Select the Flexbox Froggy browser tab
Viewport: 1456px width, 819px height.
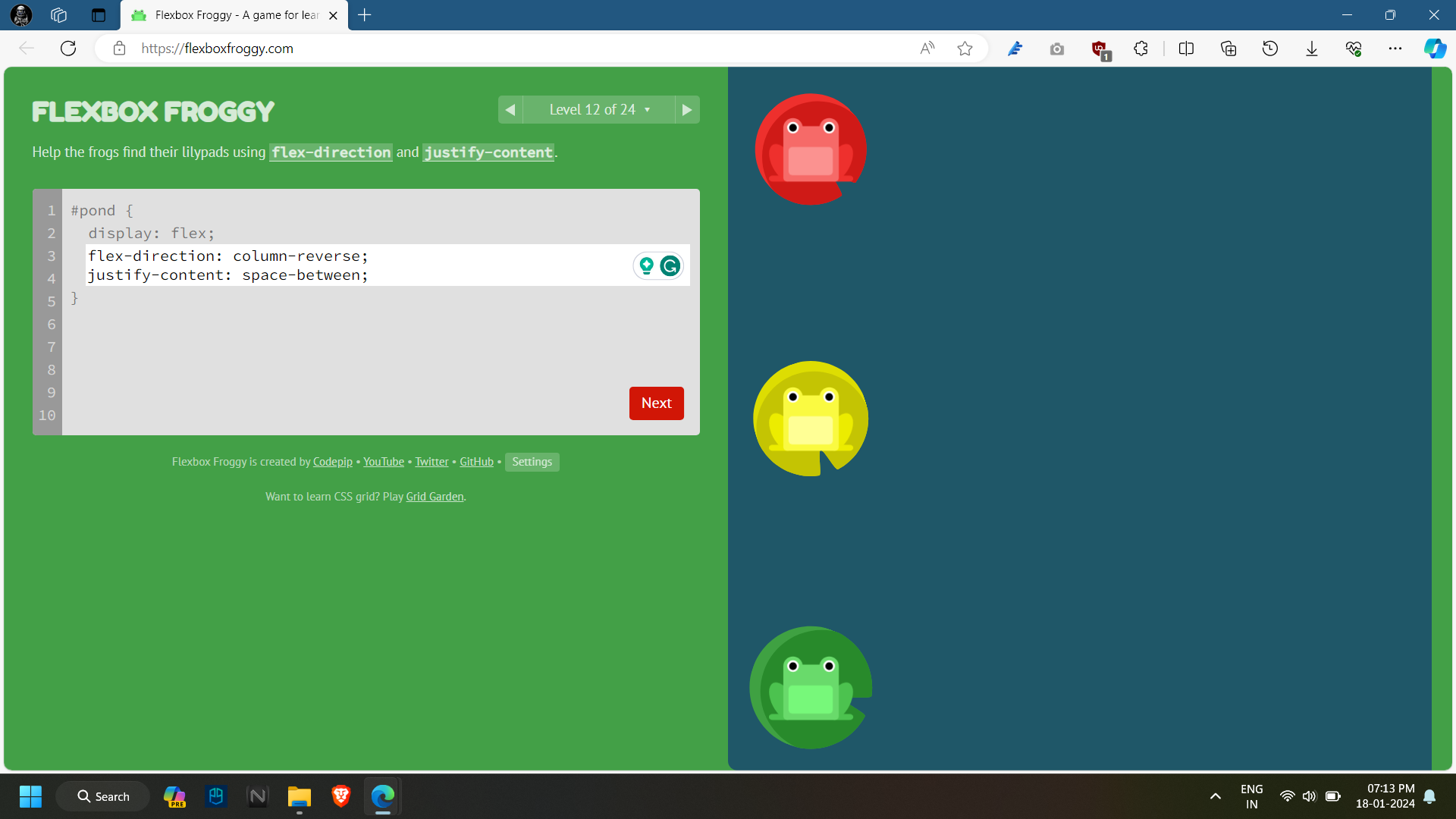235,15
